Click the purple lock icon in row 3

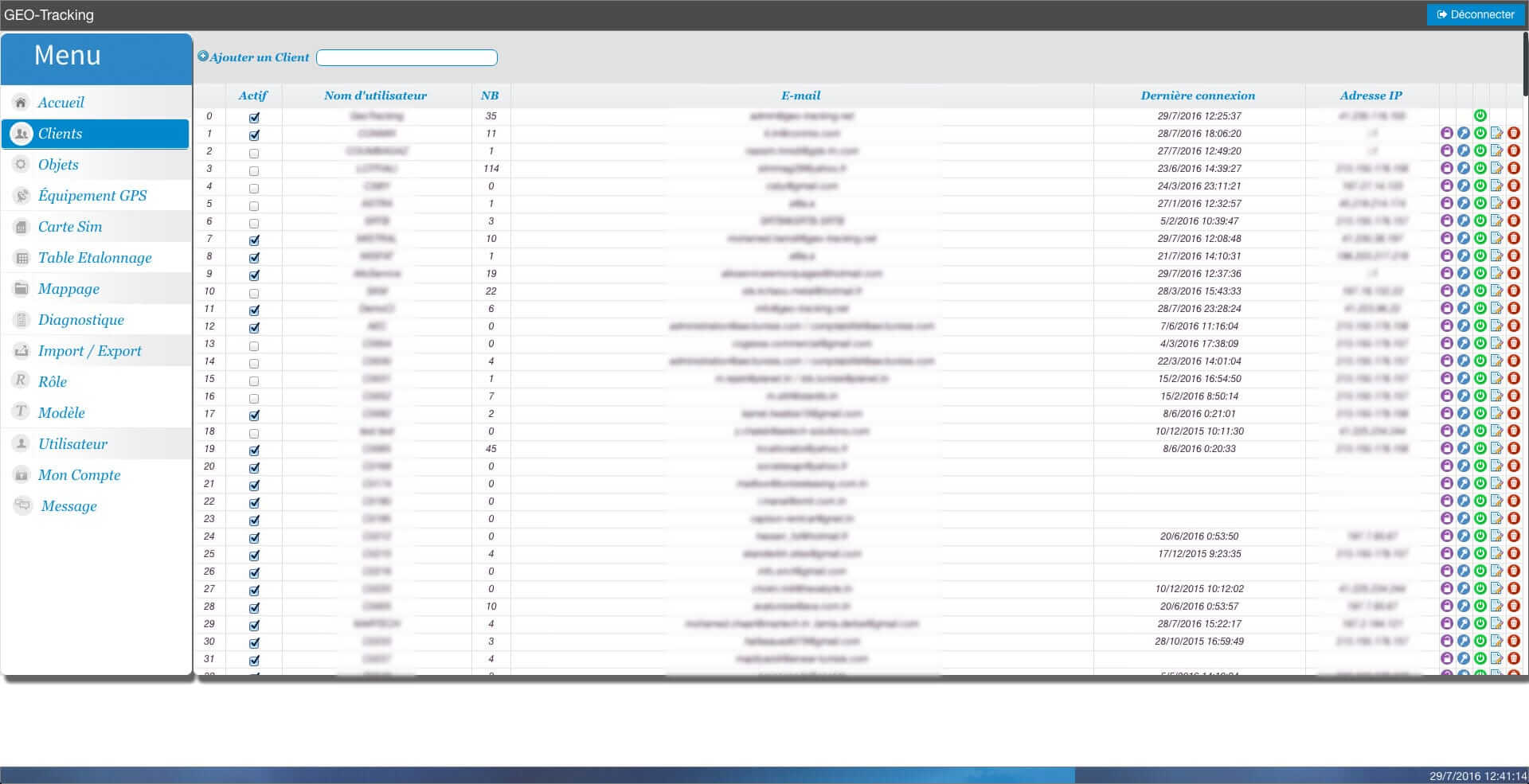(1446, 168)
